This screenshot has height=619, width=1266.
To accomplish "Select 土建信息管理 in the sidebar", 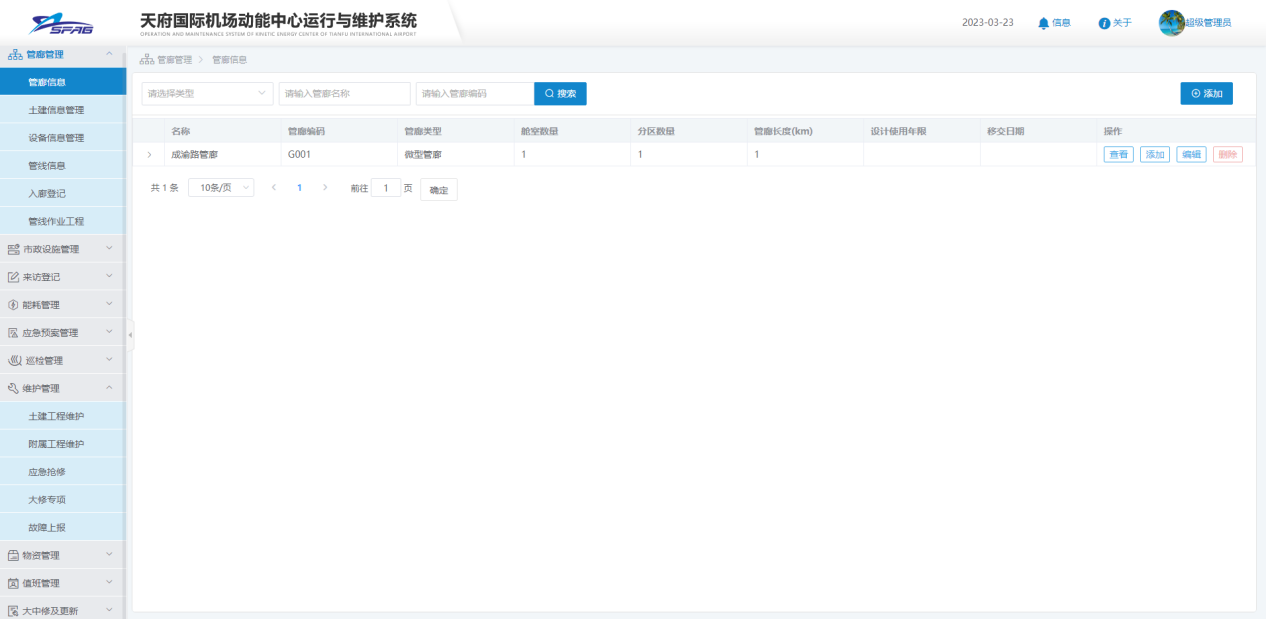I will point(56,110).
